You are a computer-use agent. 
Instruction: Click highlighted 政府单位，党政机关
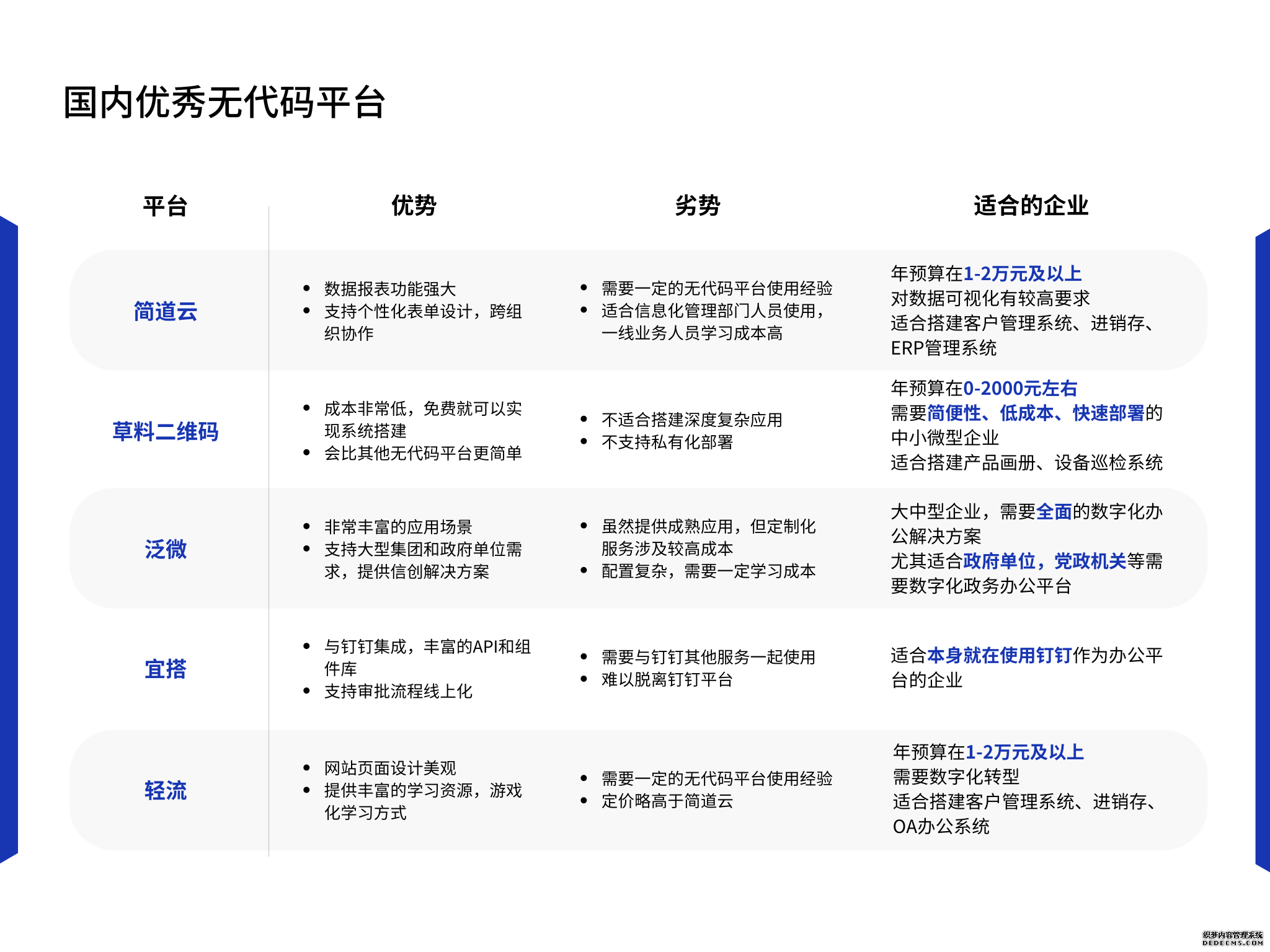(x=1044, y=561)
